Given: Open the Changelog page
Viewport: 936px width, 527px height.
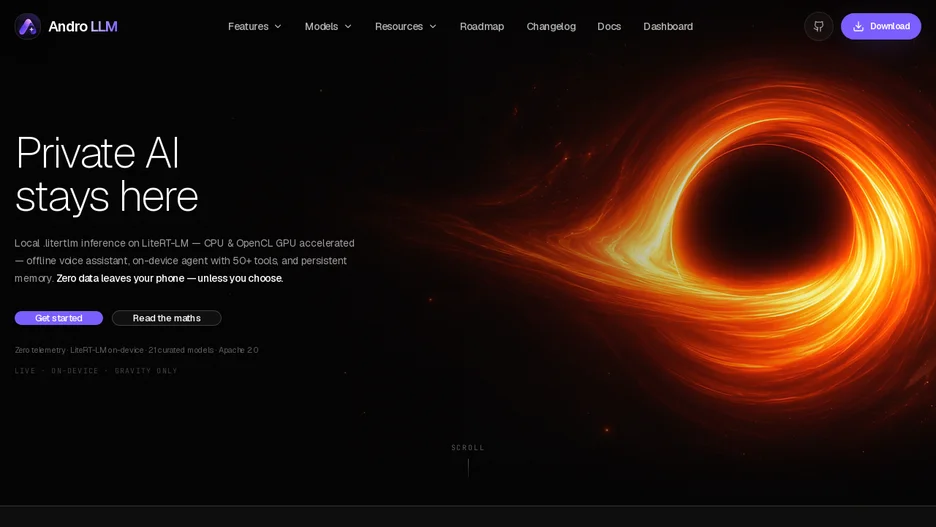Looking at the screenshot, I should click(551, 26).
